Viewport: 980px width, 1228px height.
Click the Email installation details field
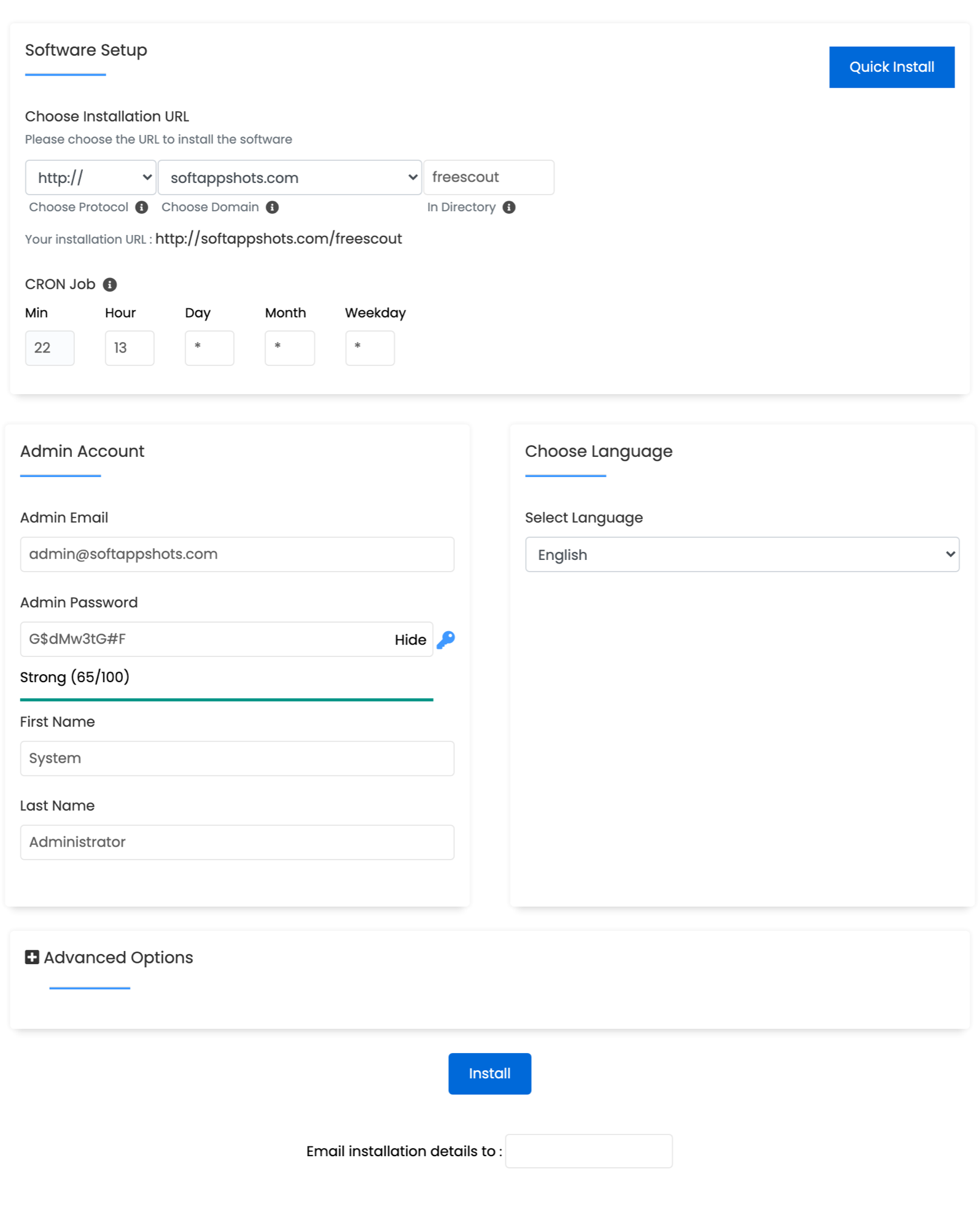click(x=589, y=1151)
